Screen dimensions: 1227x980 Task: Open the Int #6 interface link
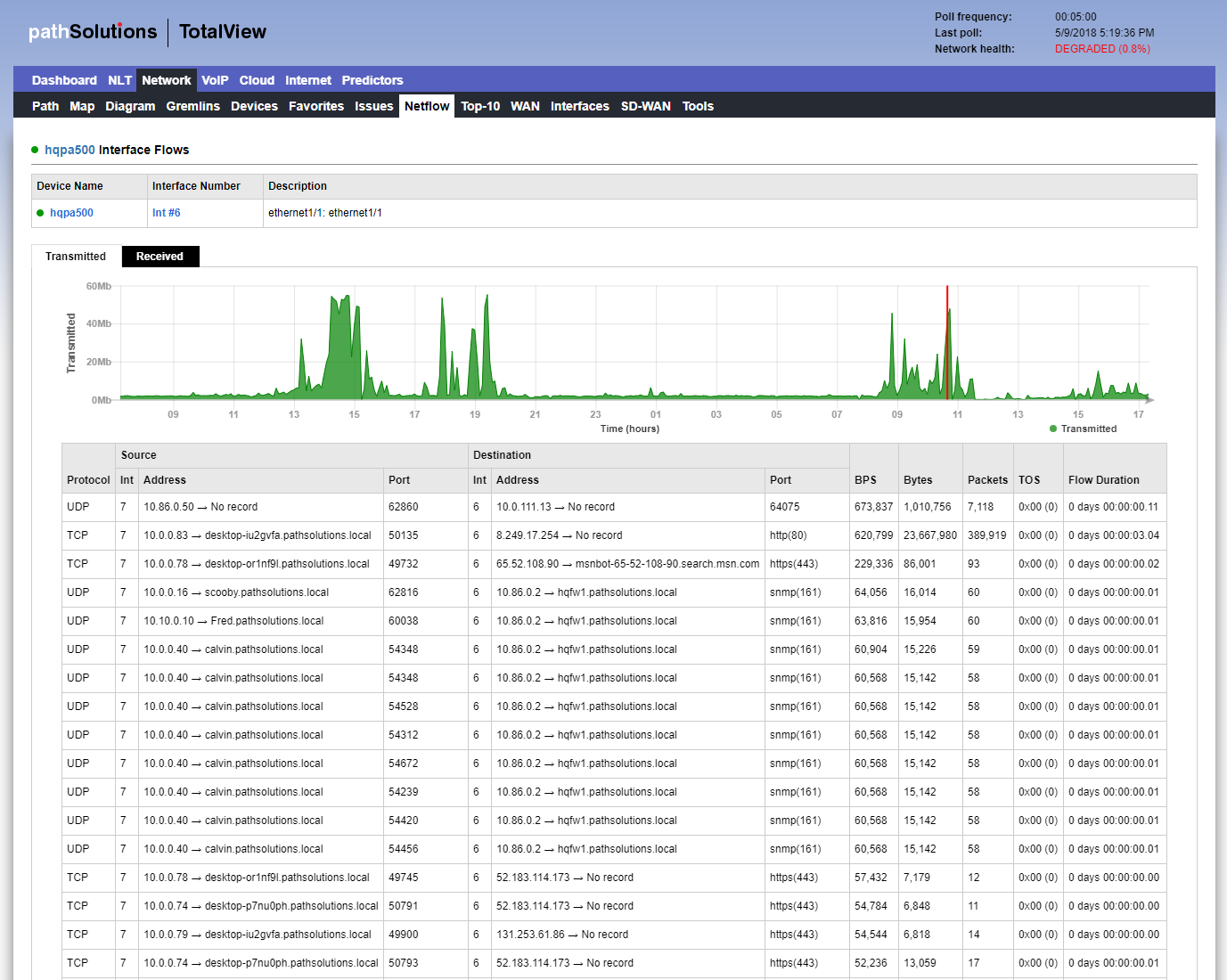(166, 213)
